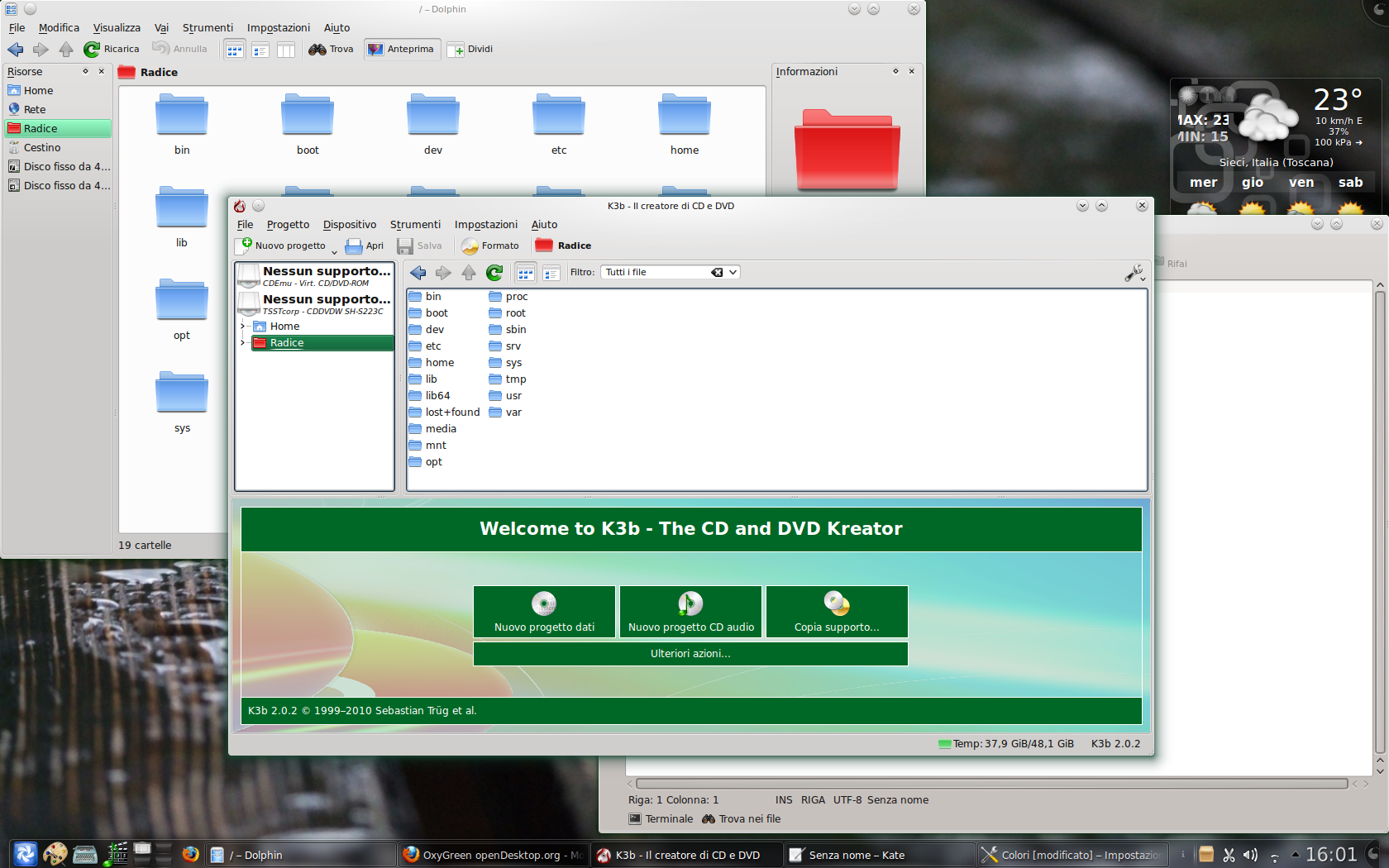Open KDE application launcher in taskbar

pyautogui.click(x=25, y=854)
